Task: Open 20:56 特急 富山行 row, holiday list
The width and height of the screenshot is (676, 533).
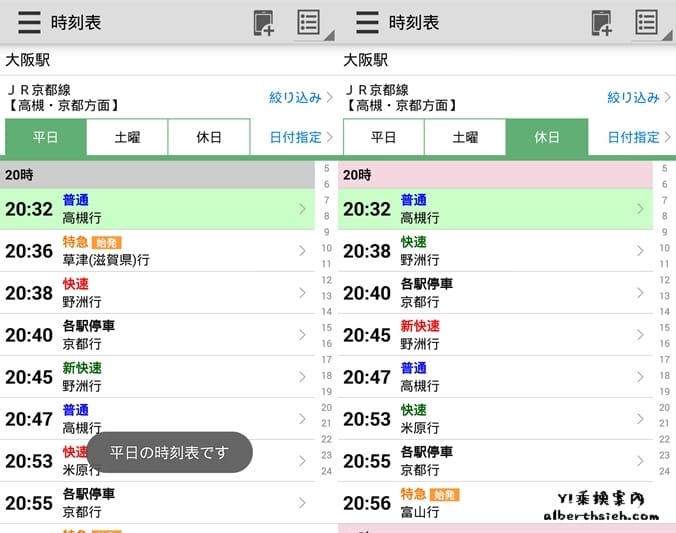Action: point(495,503)
